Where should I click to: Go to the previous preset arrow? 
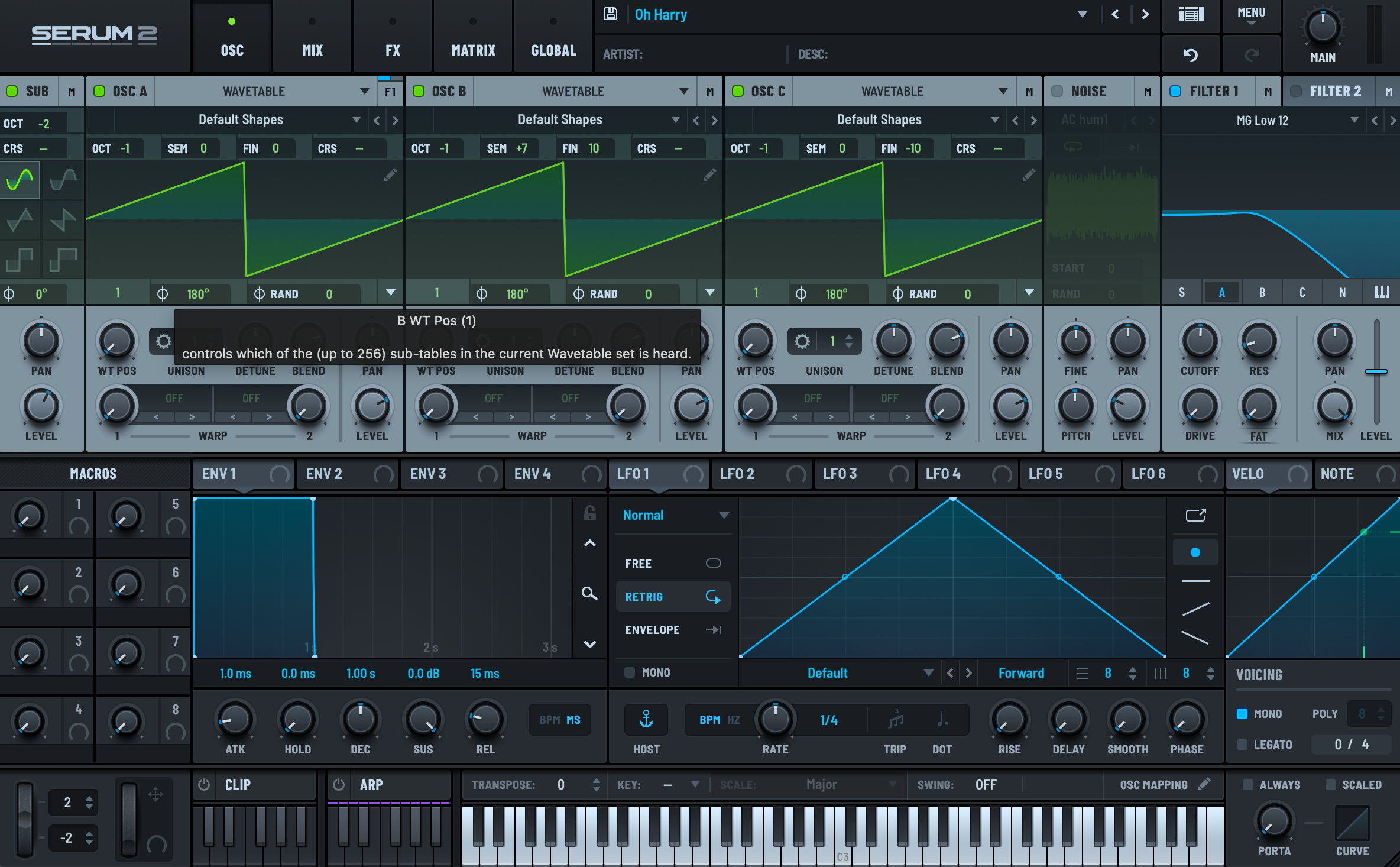click(x=1115, y=14)
